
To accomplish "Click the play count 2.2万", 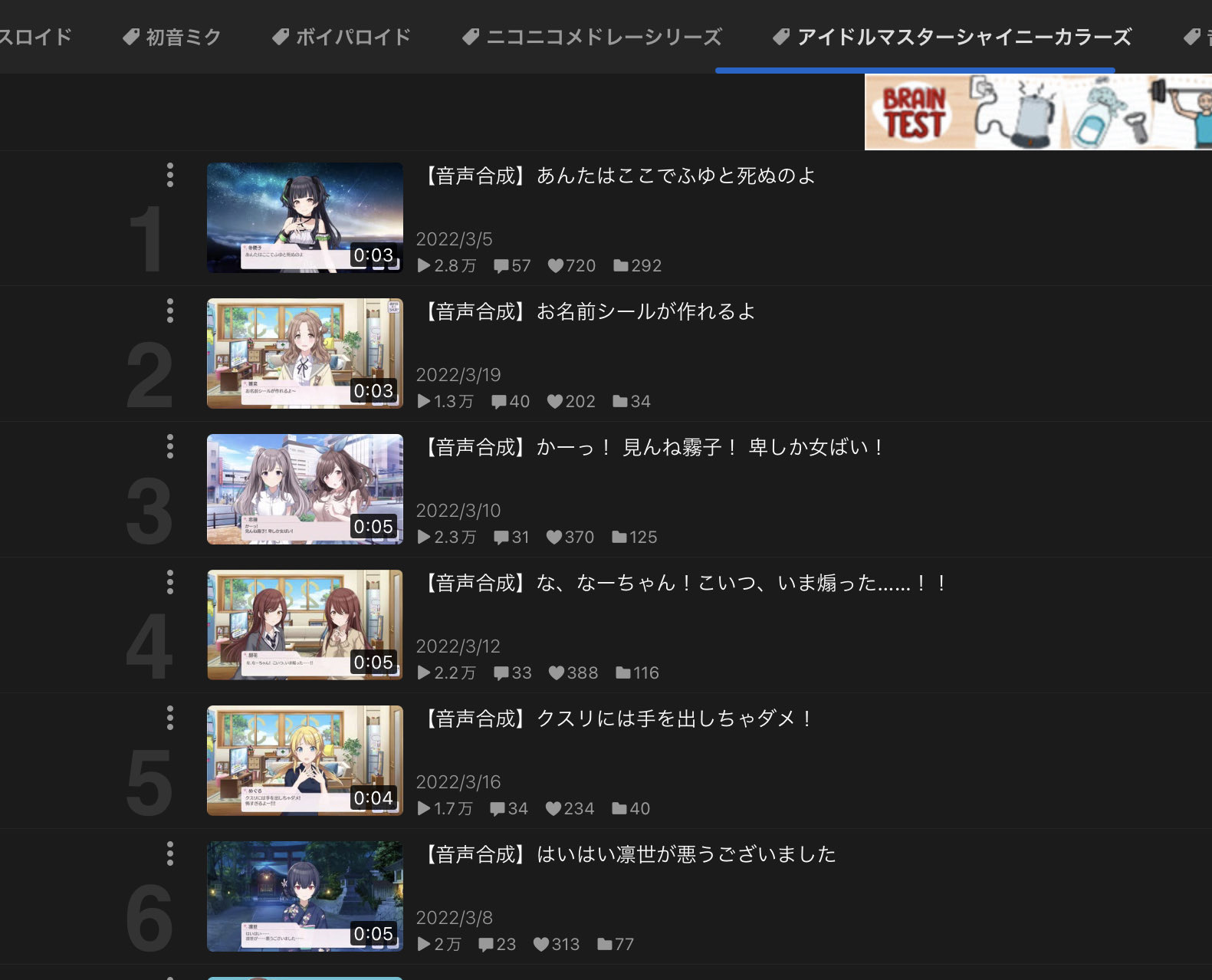I will [x=447, y=673].
